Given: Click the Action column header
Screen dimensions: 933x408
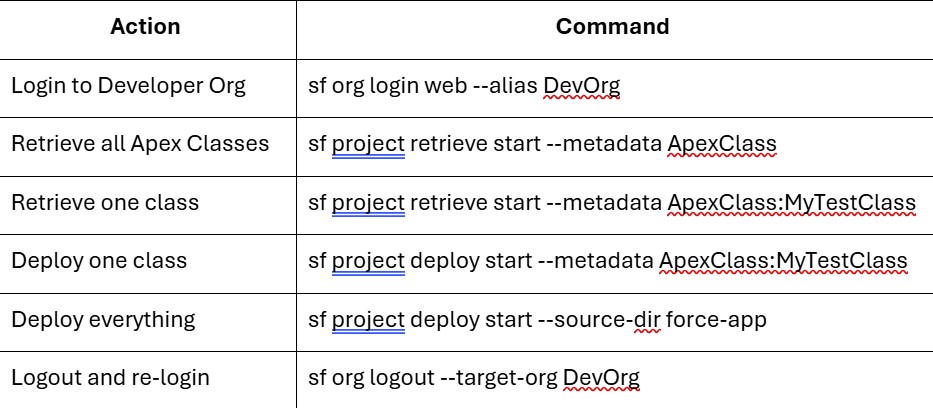Looking at the screenshot, I should click(x=146, y=27).
